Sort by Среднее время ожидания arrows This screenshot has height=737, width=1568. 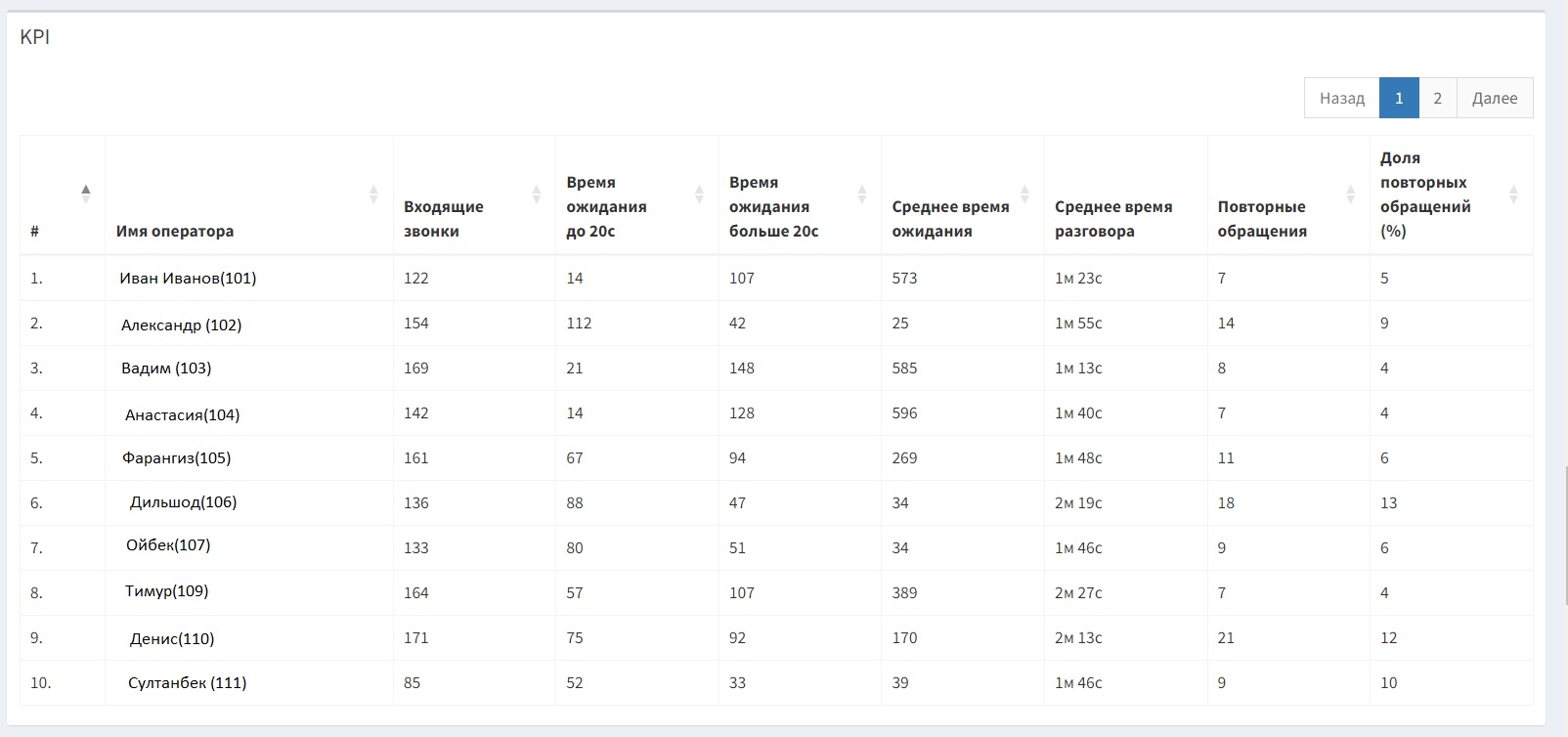(x=1024, y=194)
